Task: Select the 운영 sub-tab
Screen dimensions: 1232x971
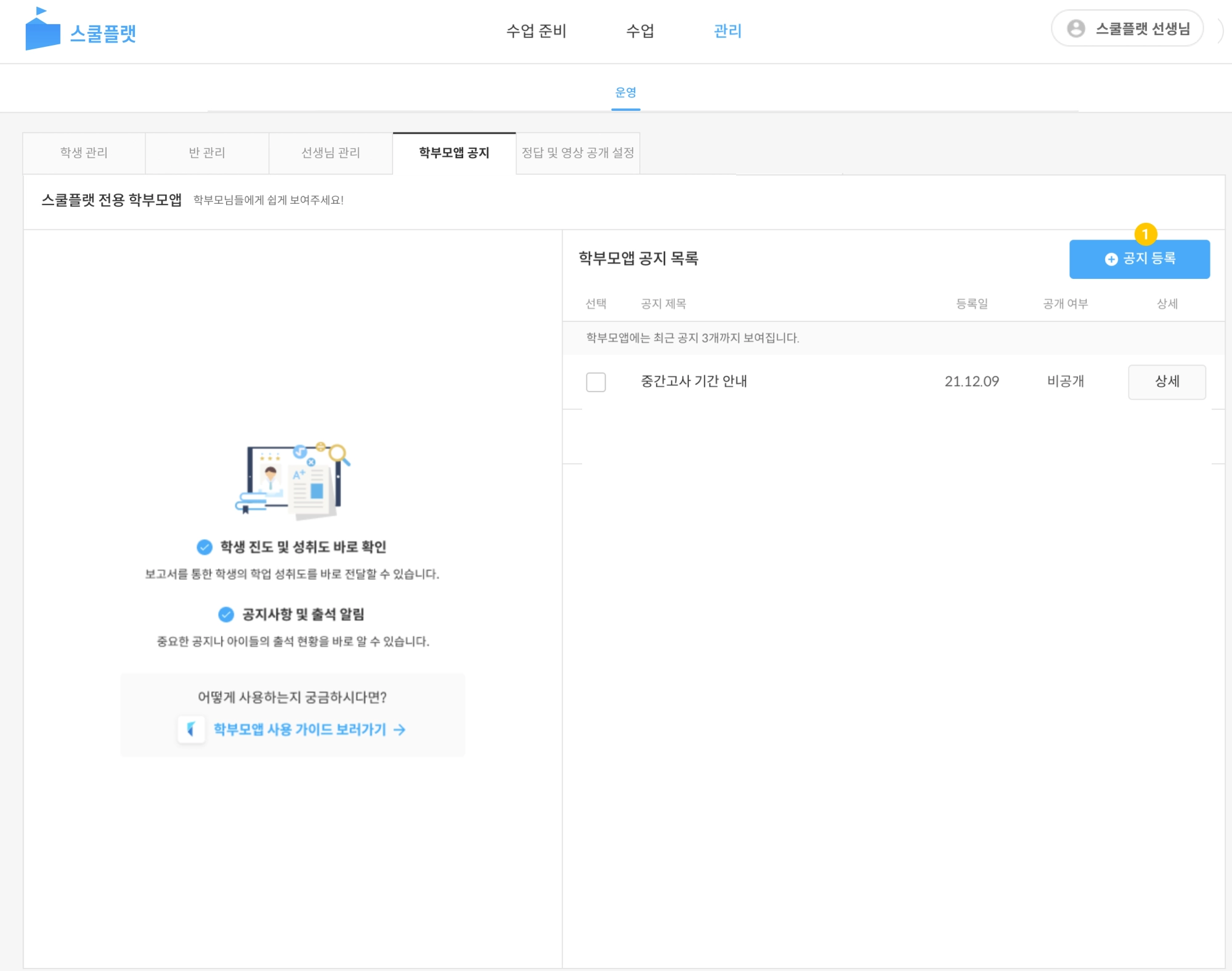Action: (x=625, y=92)
